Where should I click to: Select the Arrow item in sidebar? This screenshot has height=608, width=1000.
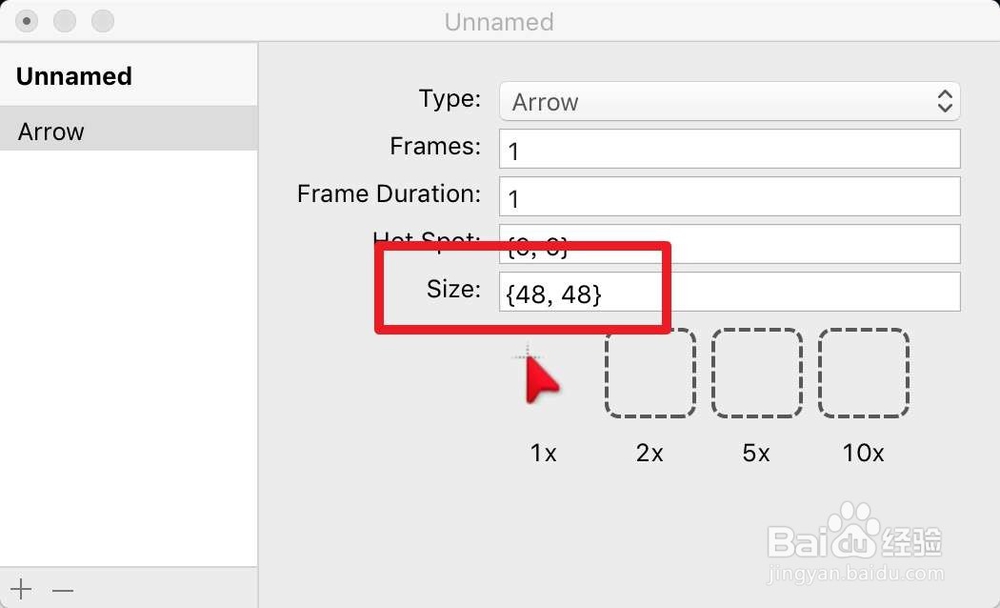point(128,131)
